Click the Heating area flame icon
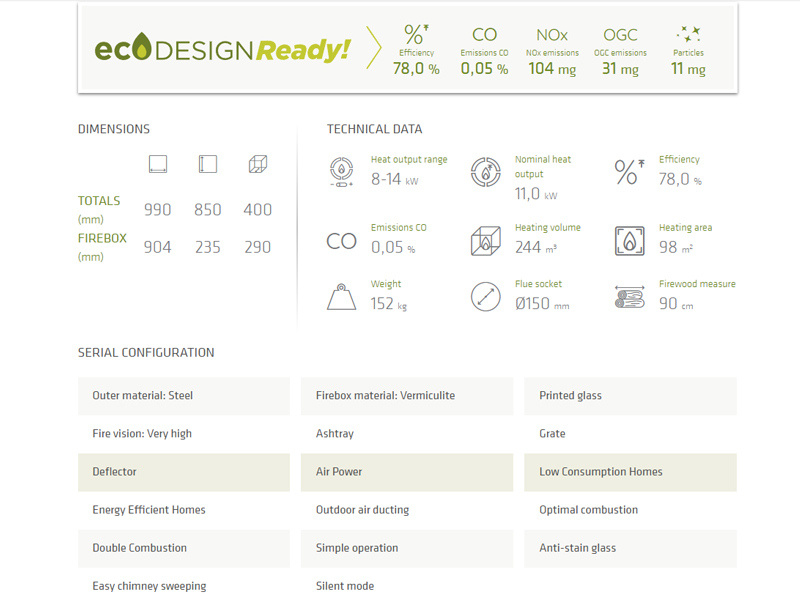This screenshot has height=600, width=800. tap(630, 241)
